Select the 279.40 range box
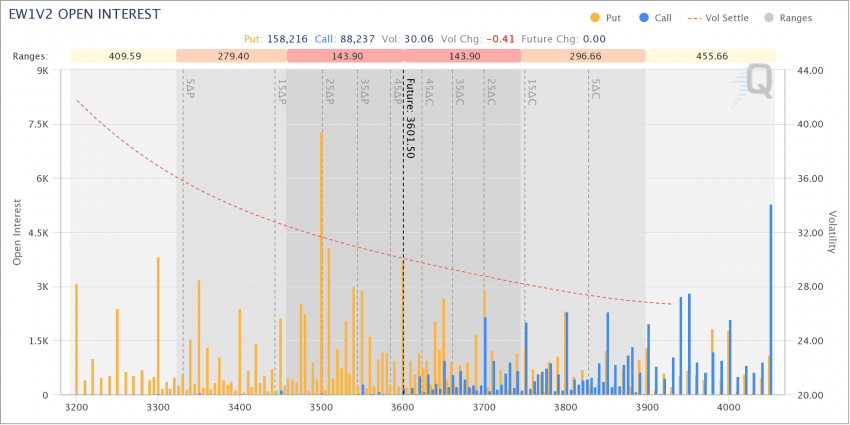The width and height of the screenshot is (850, 425). pos(232,57)
